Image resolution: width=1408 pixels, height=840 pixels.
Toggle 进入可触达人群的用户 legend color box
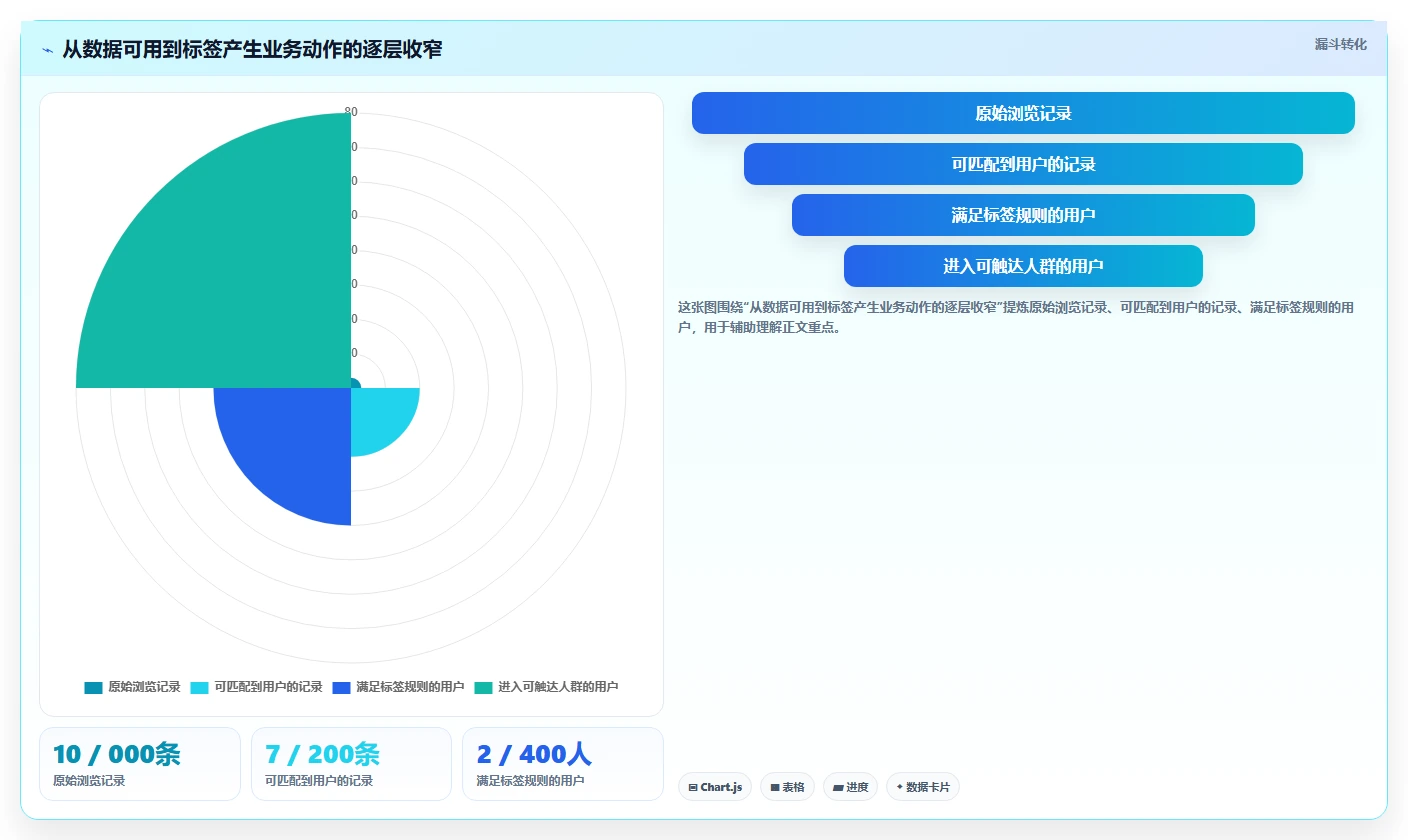(484, 687)
